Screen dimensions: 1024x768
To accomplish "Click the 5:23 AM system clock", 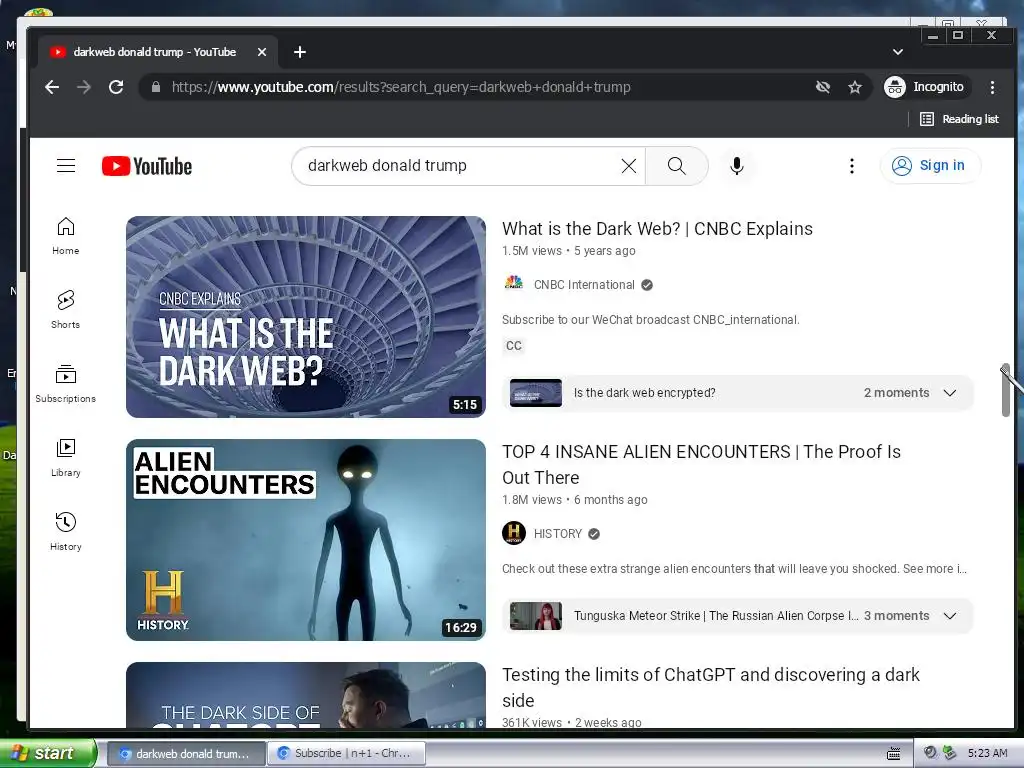I will click(x=987, y=753).
